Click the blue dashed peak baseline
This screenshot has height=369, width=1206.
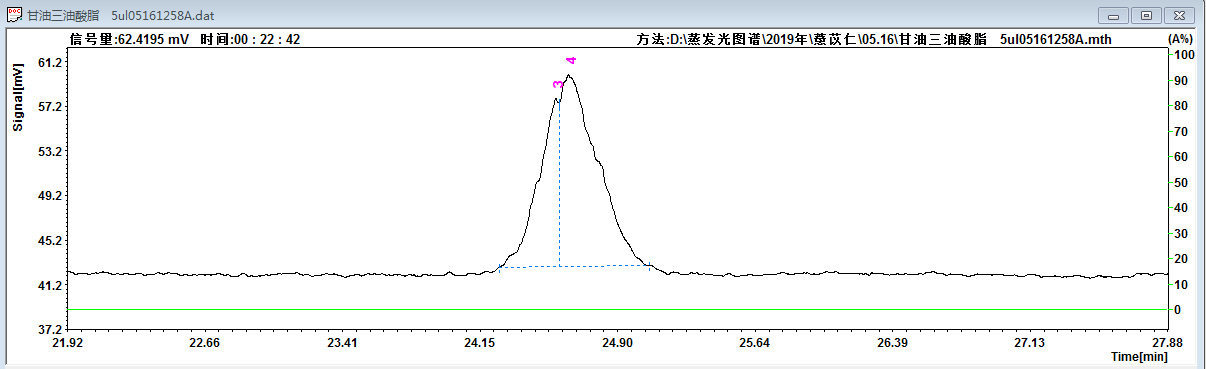pos(575,266)
